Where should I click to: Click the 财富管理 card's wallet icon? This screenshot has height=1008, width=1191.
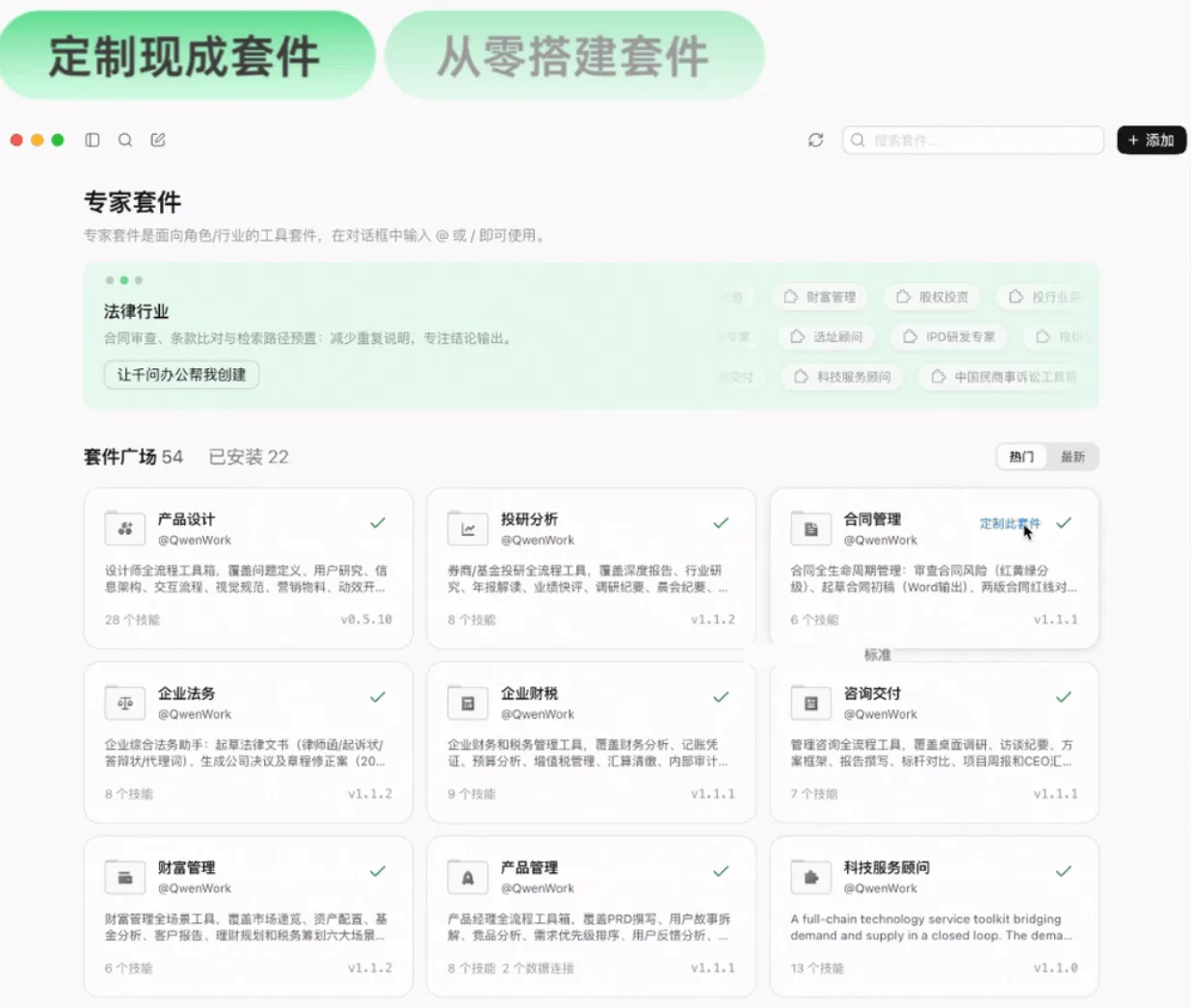click(125, 878)
